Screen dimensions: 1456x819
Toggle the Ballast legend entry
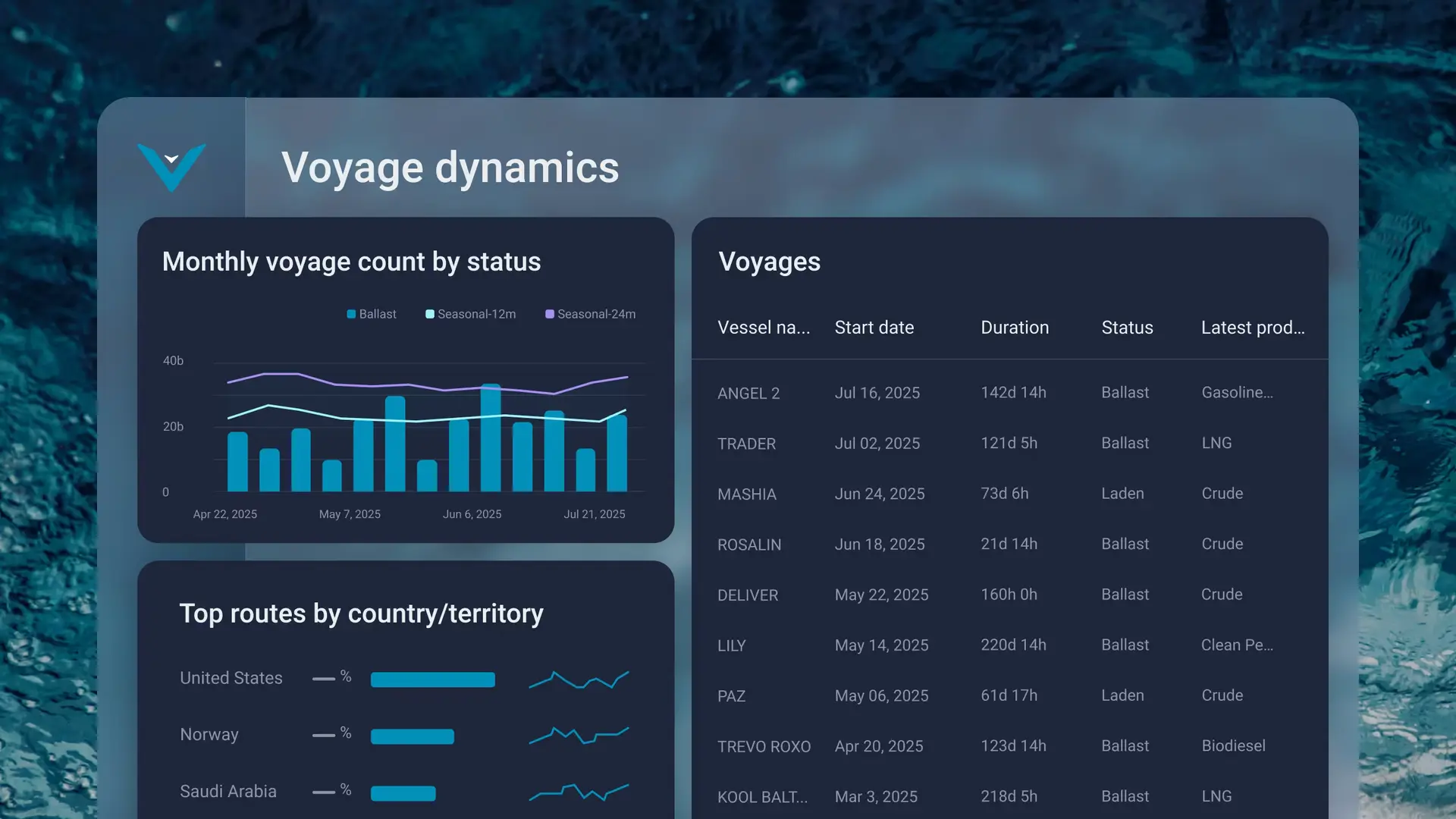372,314
